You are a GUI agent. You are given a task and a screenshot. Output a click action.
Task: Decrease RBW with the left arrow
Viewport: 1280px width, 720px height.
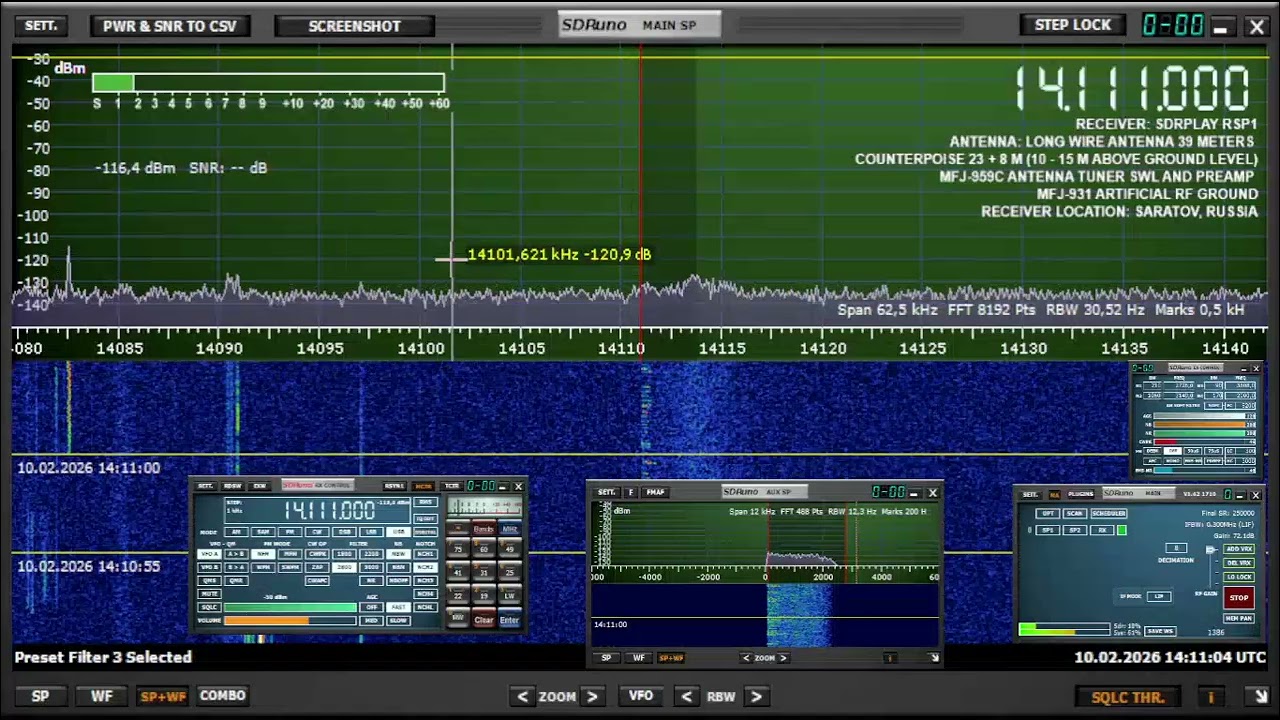(687, 697)
